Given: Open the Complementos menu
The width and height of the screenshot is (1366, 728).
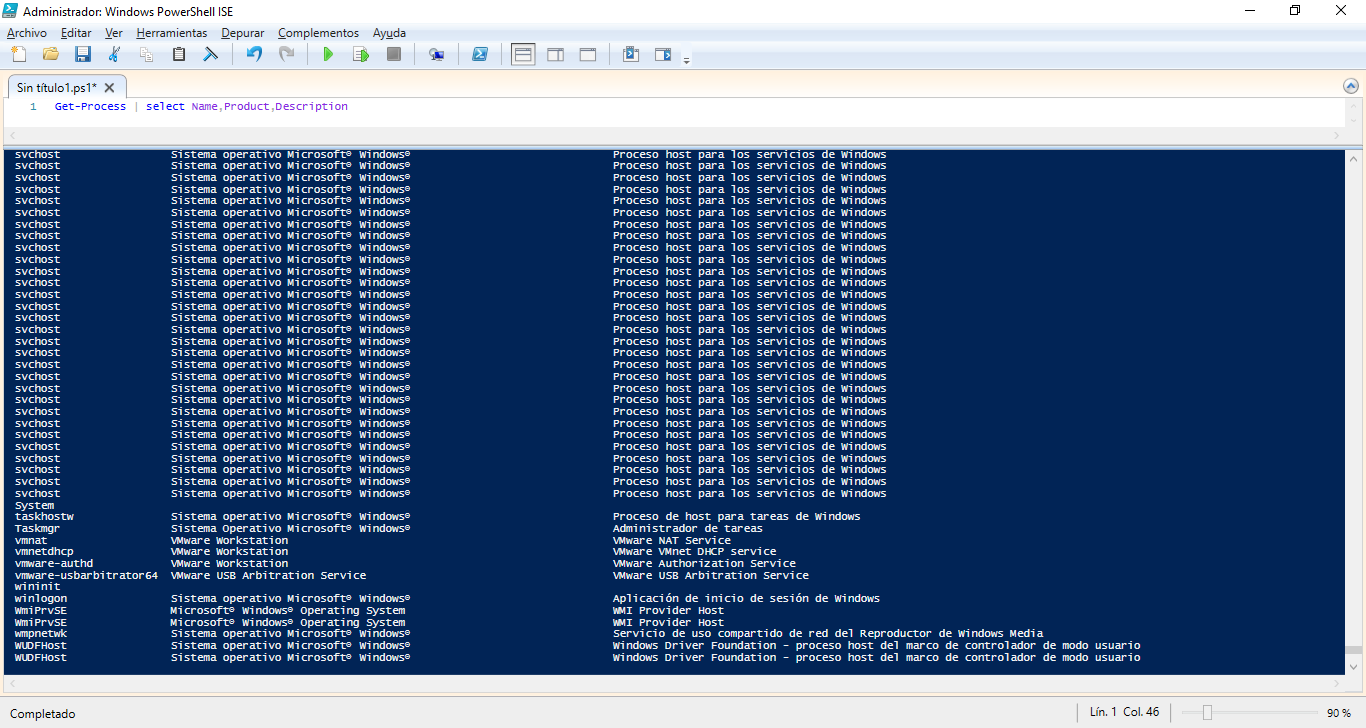Looking at the screenshot, I should click(x=318, y=33).
